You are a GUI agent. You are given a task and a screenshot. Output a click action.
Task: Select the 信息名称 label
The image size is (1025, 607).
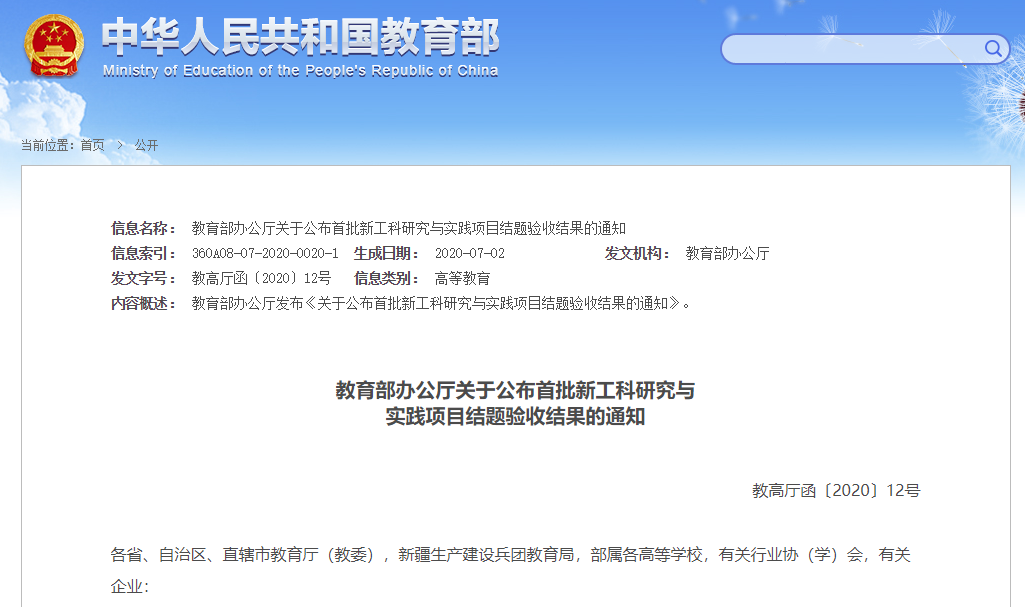pos(143,228)
